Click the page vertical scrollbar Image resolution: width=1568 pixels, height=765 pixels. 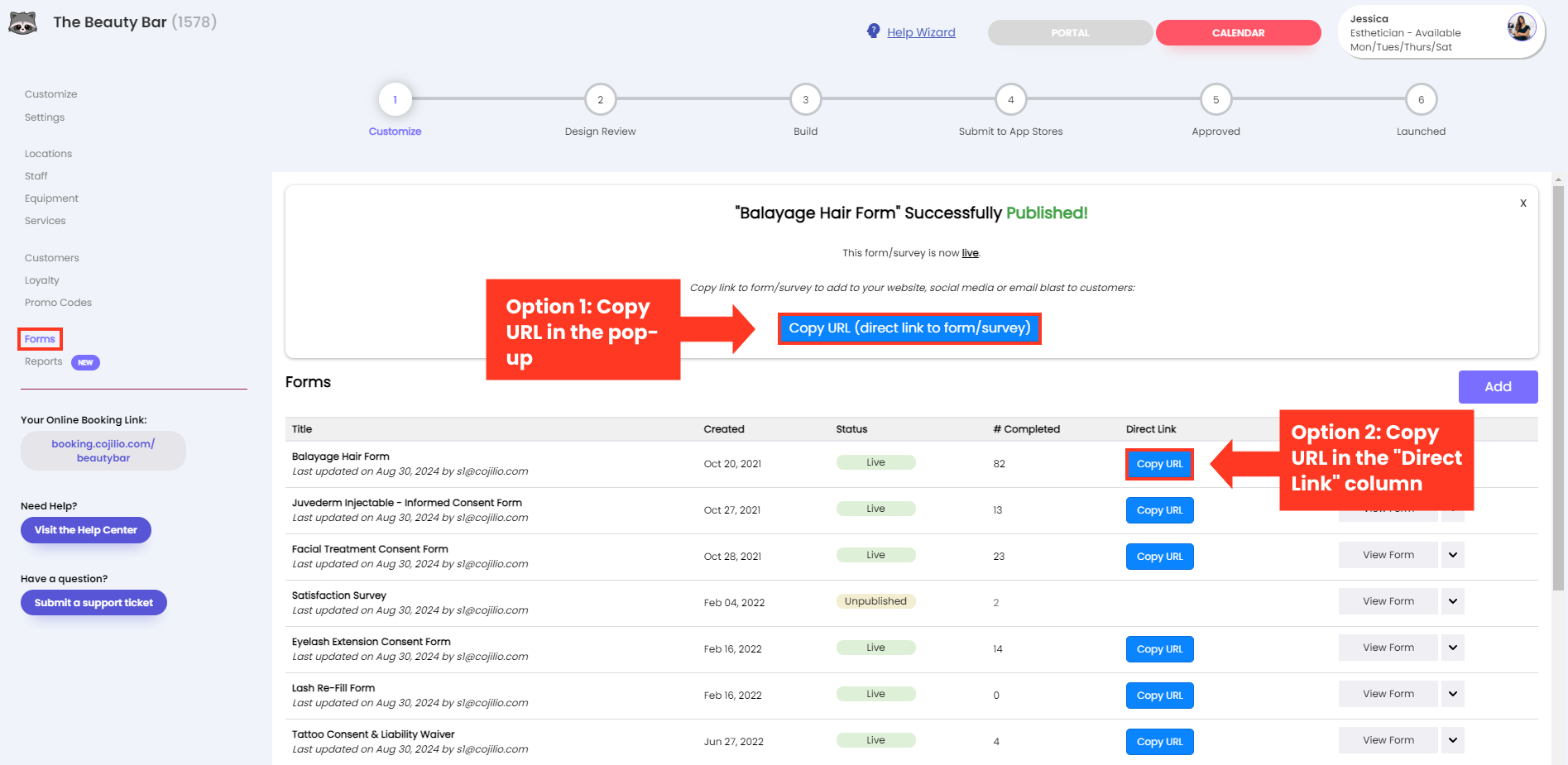pyautogui.click(x=1558, y=389)
